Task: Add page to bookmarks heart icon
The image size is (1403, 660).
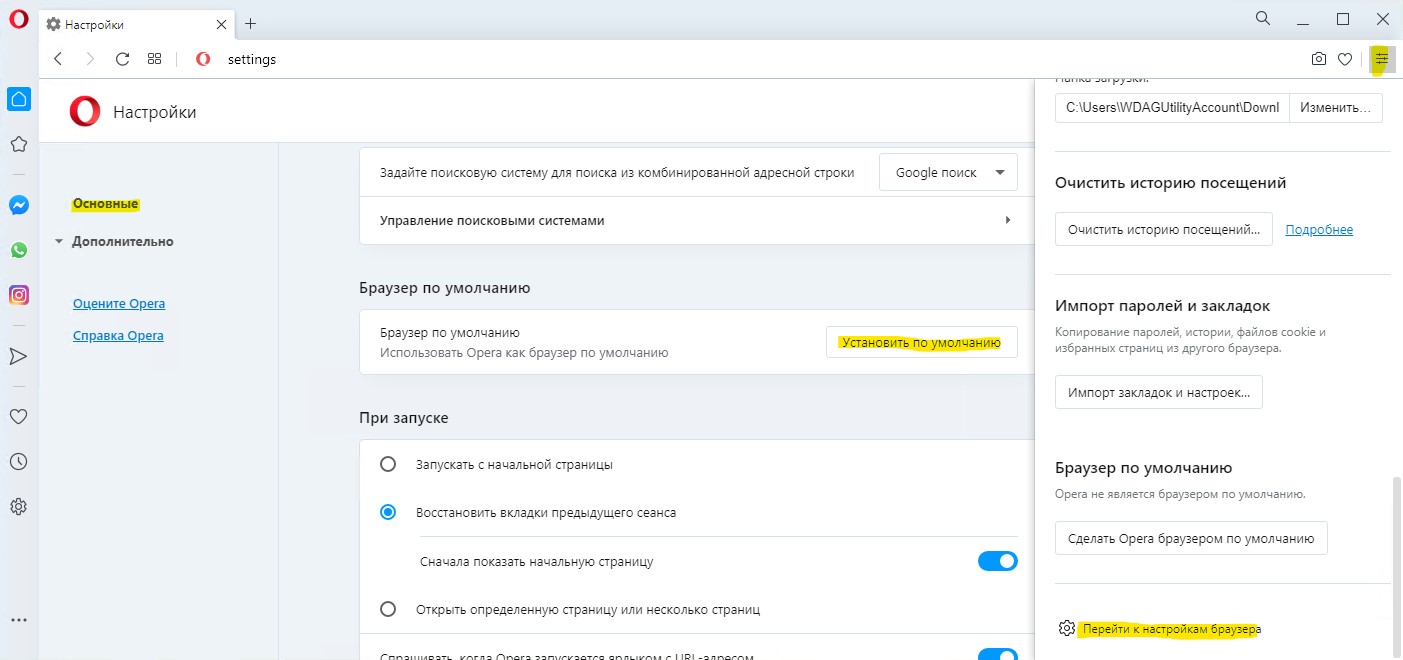Action: click(x=1346, y=59)
